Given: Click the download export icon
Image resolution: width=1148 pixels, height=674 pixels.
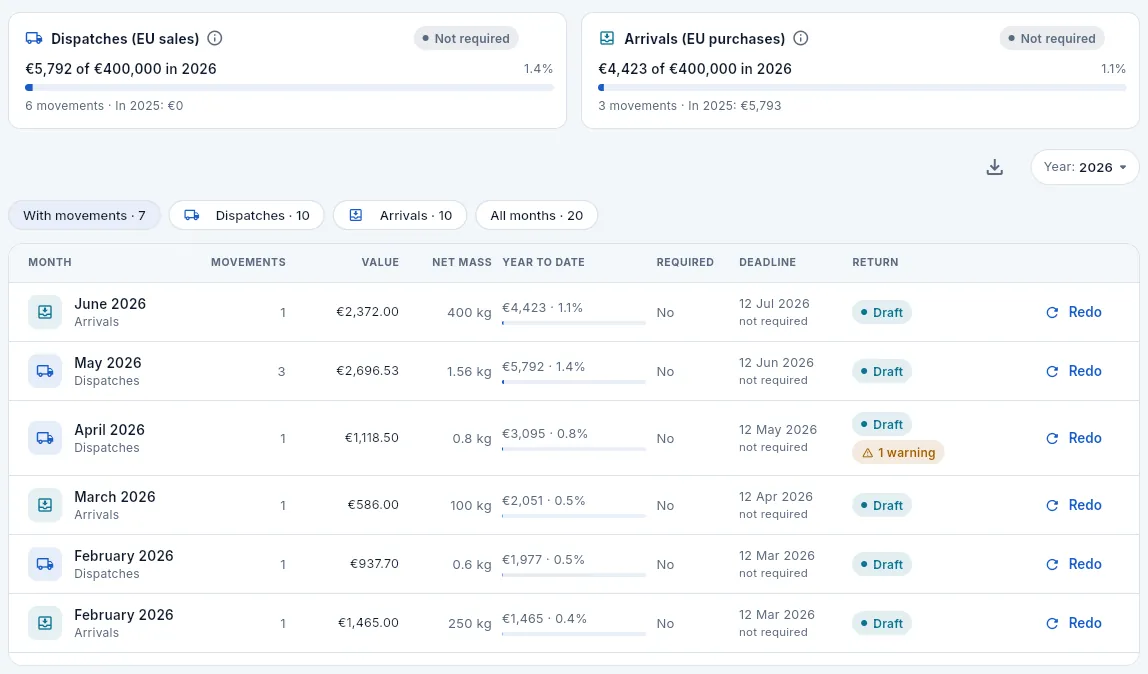Looking at the screenshot, I should tap(994, 168).
